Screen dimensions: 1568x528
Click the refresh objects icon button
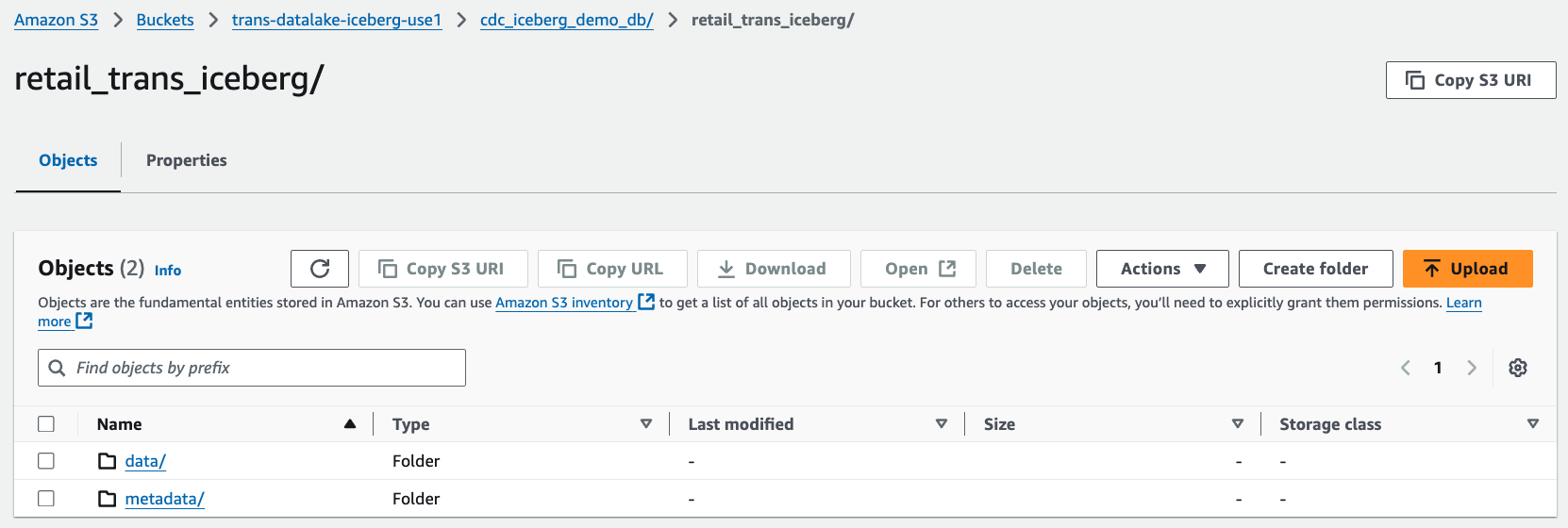(320, 269)
